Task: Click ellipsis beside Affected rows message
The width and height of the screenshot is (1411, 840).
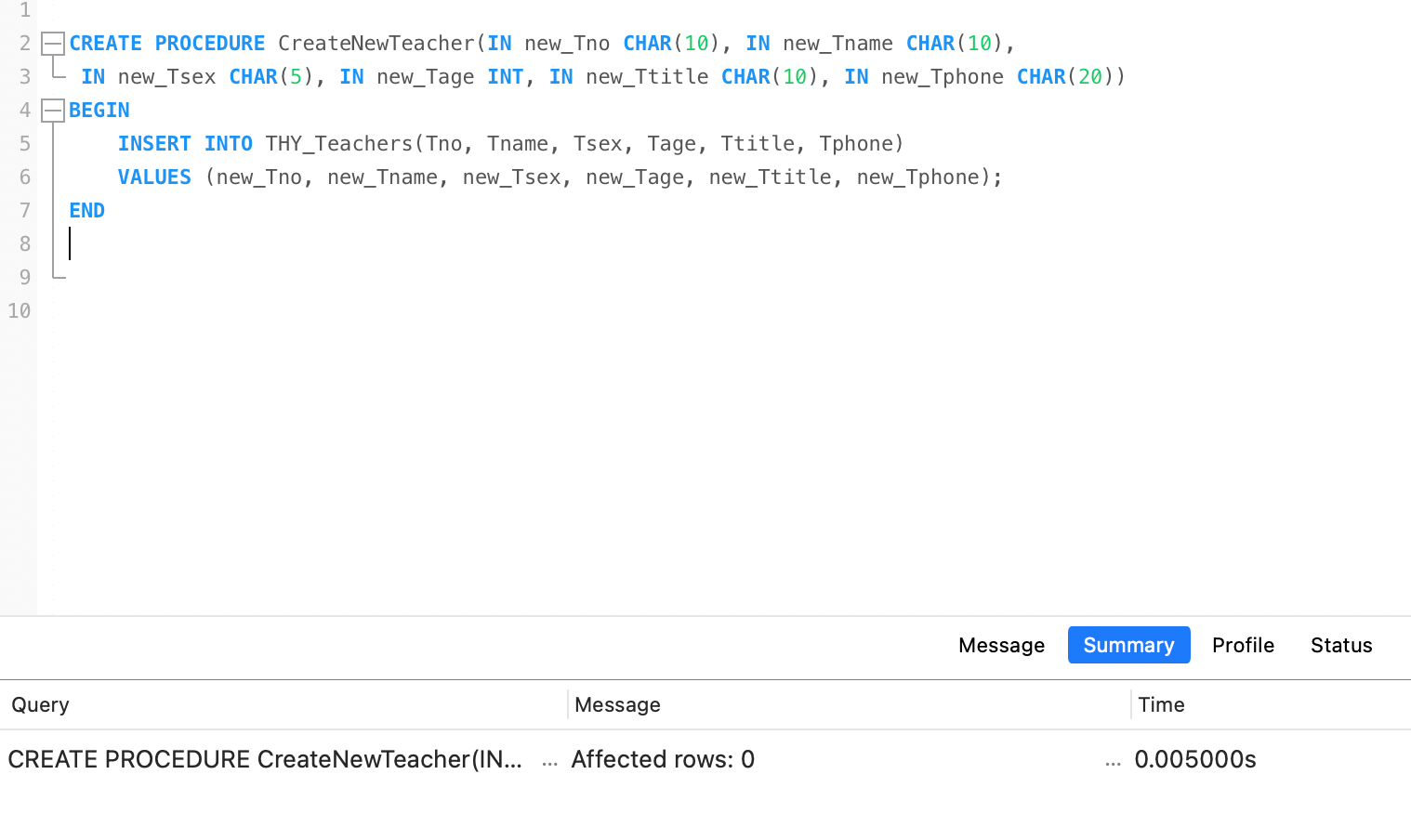Action: click(1113, 761)
